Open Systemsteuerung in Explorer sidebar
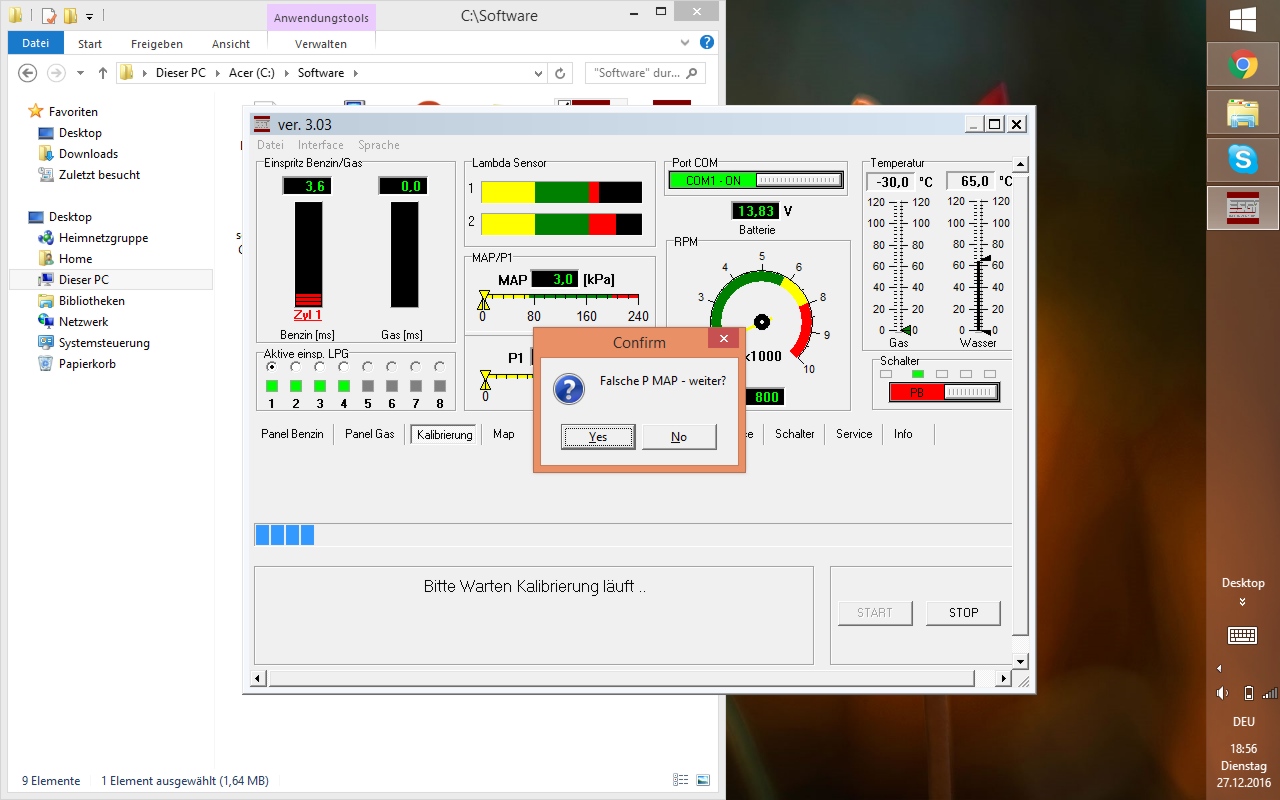Image resolution: width=1280 pixels, height=800 pixels. coord(104,343)
